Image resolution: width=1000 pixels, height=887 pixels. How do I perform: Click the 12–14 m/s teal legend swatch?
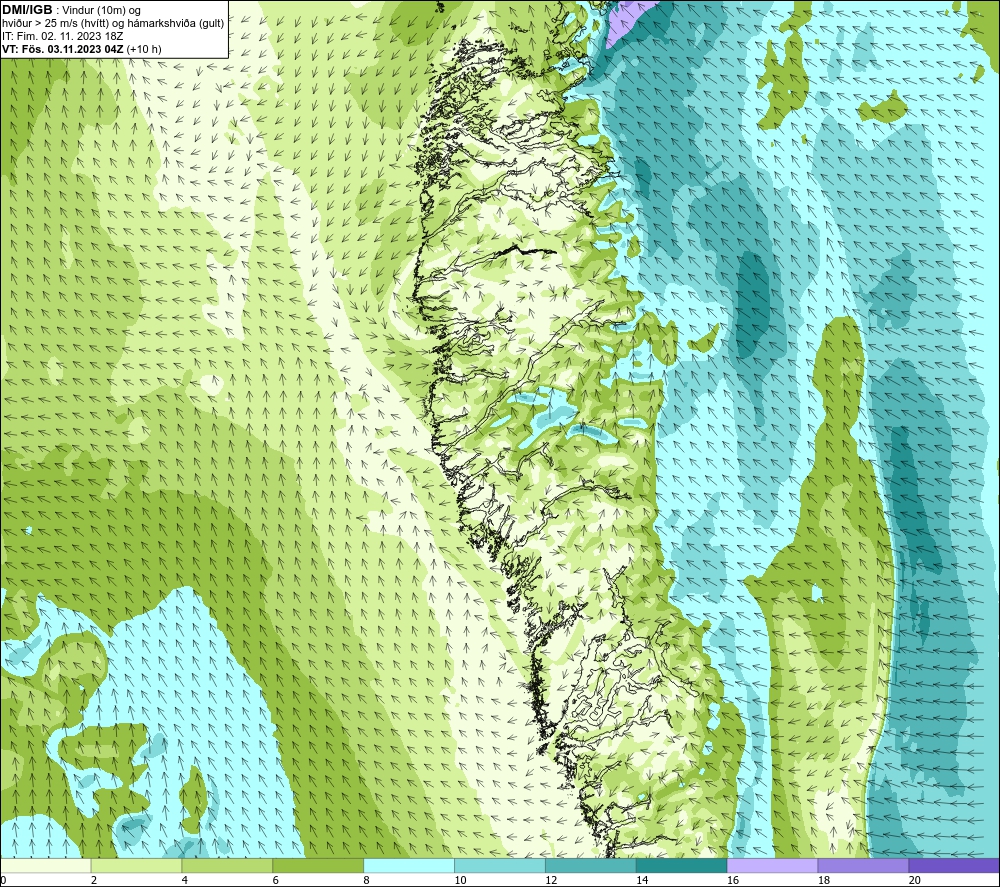click(591, 865)
